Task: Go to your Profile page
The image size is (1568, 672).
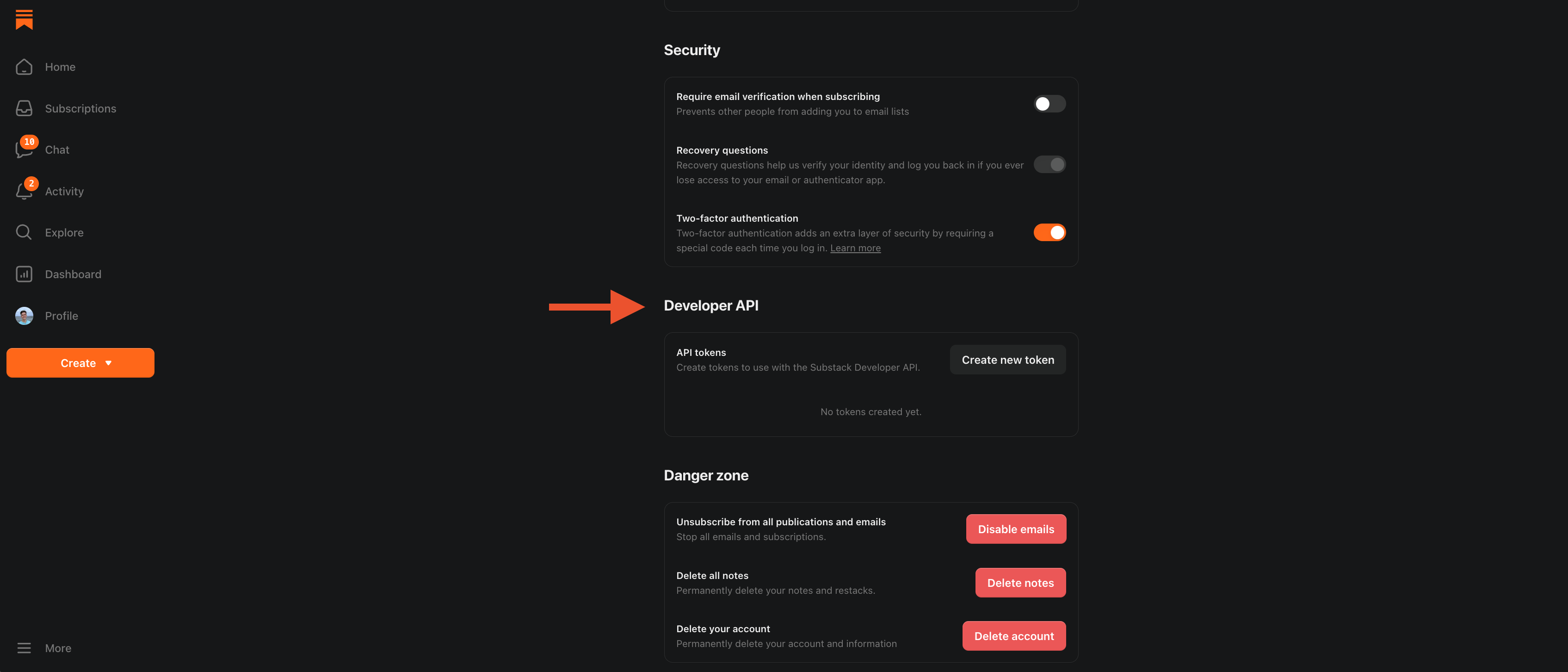Action: pyautogui.click(x=62, y=316)
